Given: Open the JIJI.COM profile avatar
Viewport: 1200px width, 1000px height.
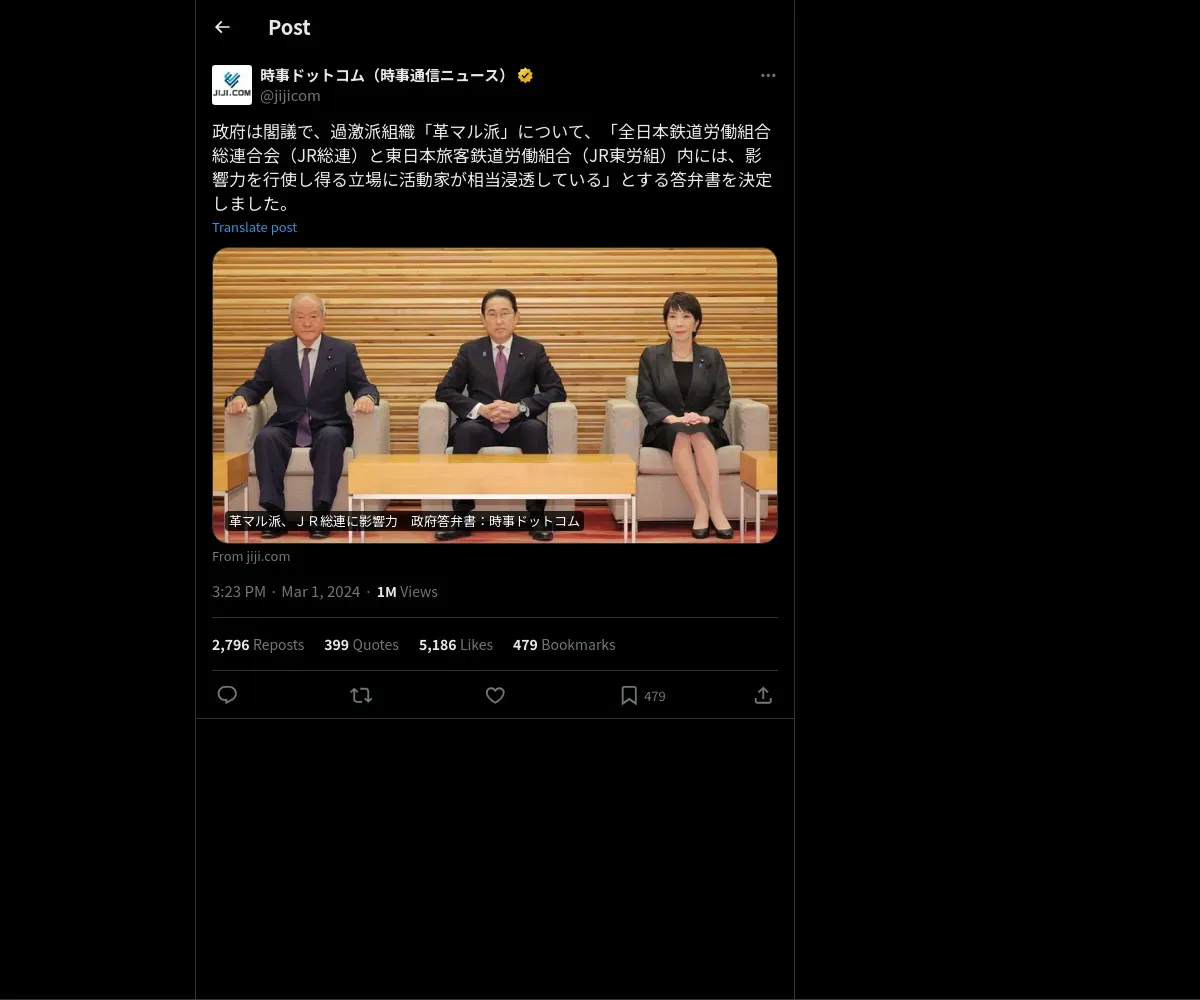Looking at the screenshot, I should coord(232,85).
